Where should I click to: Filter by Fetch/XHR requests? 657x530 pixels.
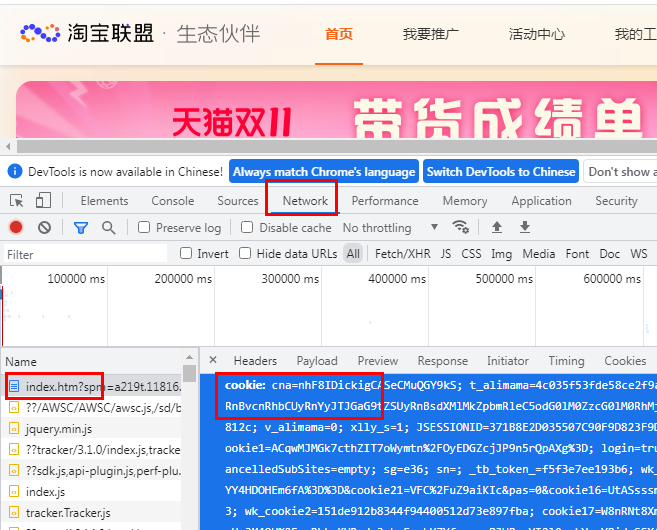[403, 253]
